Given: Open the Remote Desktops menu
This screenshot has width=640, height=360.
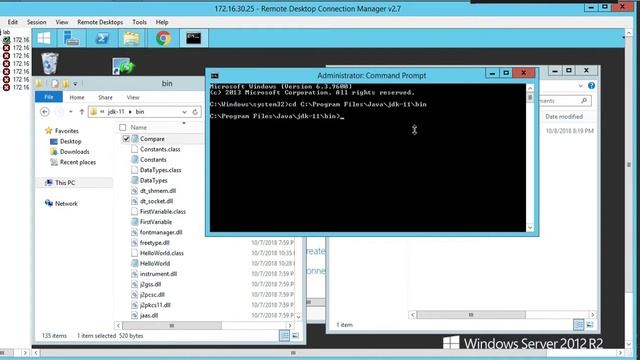Looking at the screenshot, I should 100,22.
